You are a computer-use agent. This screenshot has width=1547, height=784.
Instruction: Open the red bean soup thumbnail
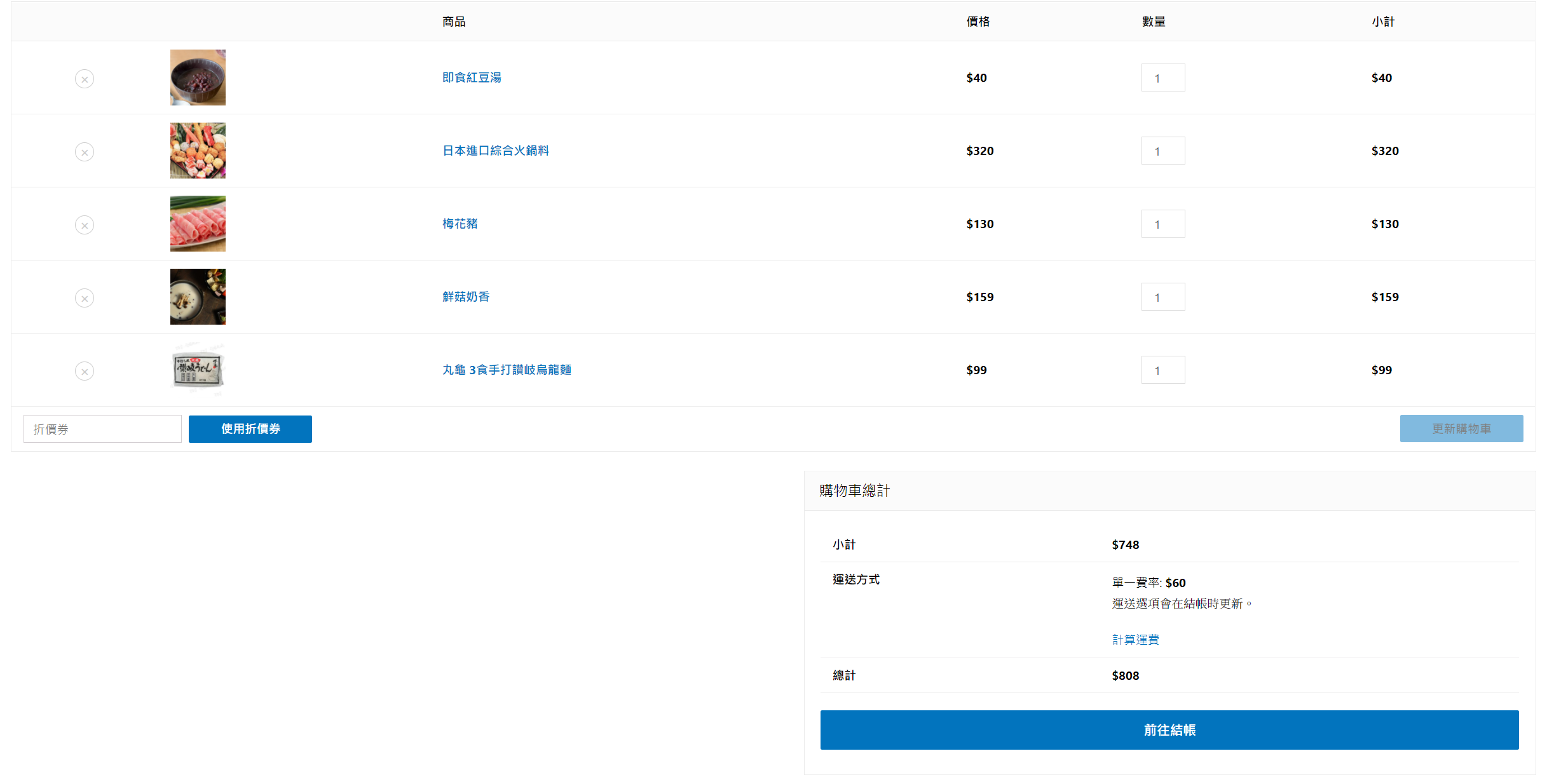[x=198, y=78]
